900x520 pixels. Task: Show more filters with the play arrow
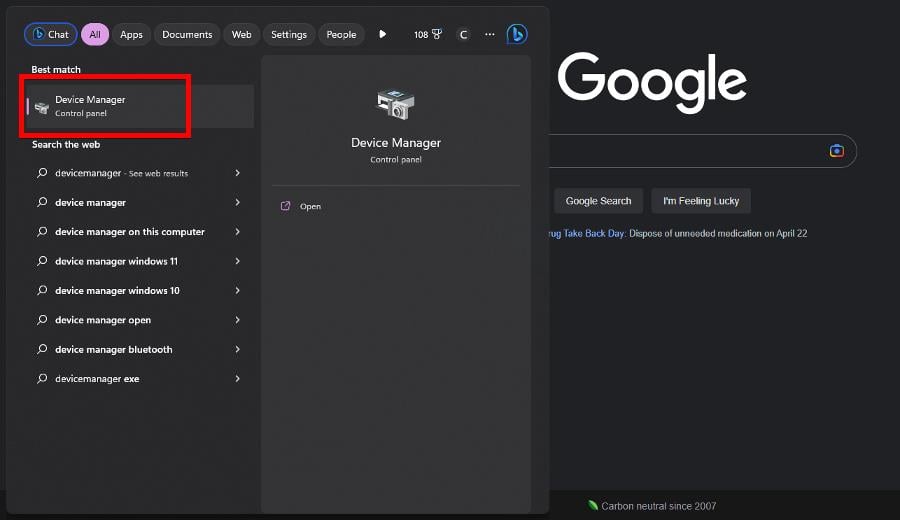coord(382,34)
